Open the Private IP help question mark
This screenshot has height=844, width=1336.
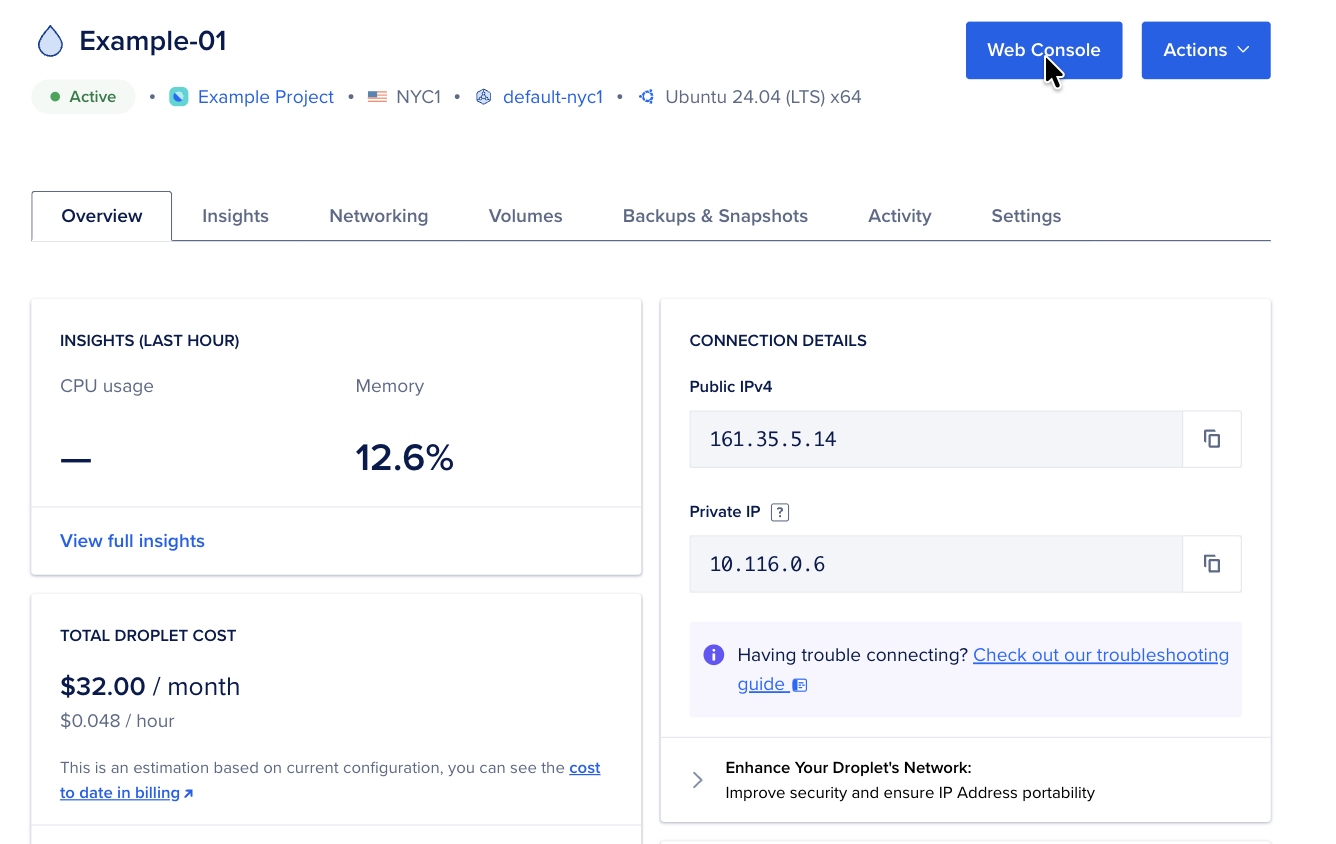point(779,511)
